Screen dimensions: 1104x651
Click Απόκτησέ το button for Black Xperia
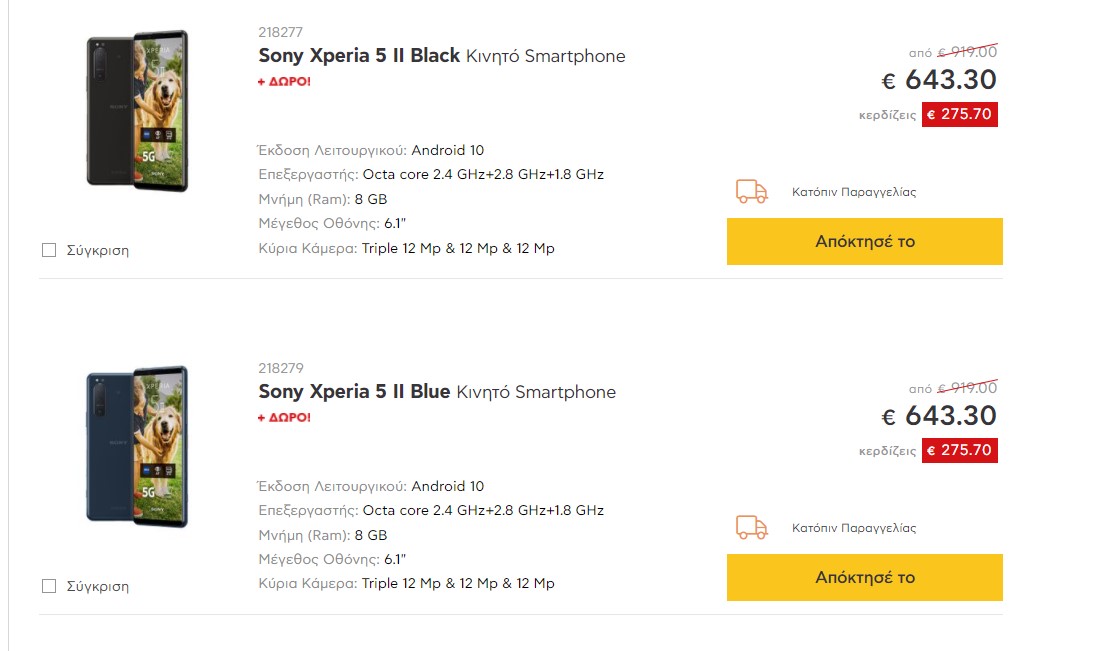[865, 241]
